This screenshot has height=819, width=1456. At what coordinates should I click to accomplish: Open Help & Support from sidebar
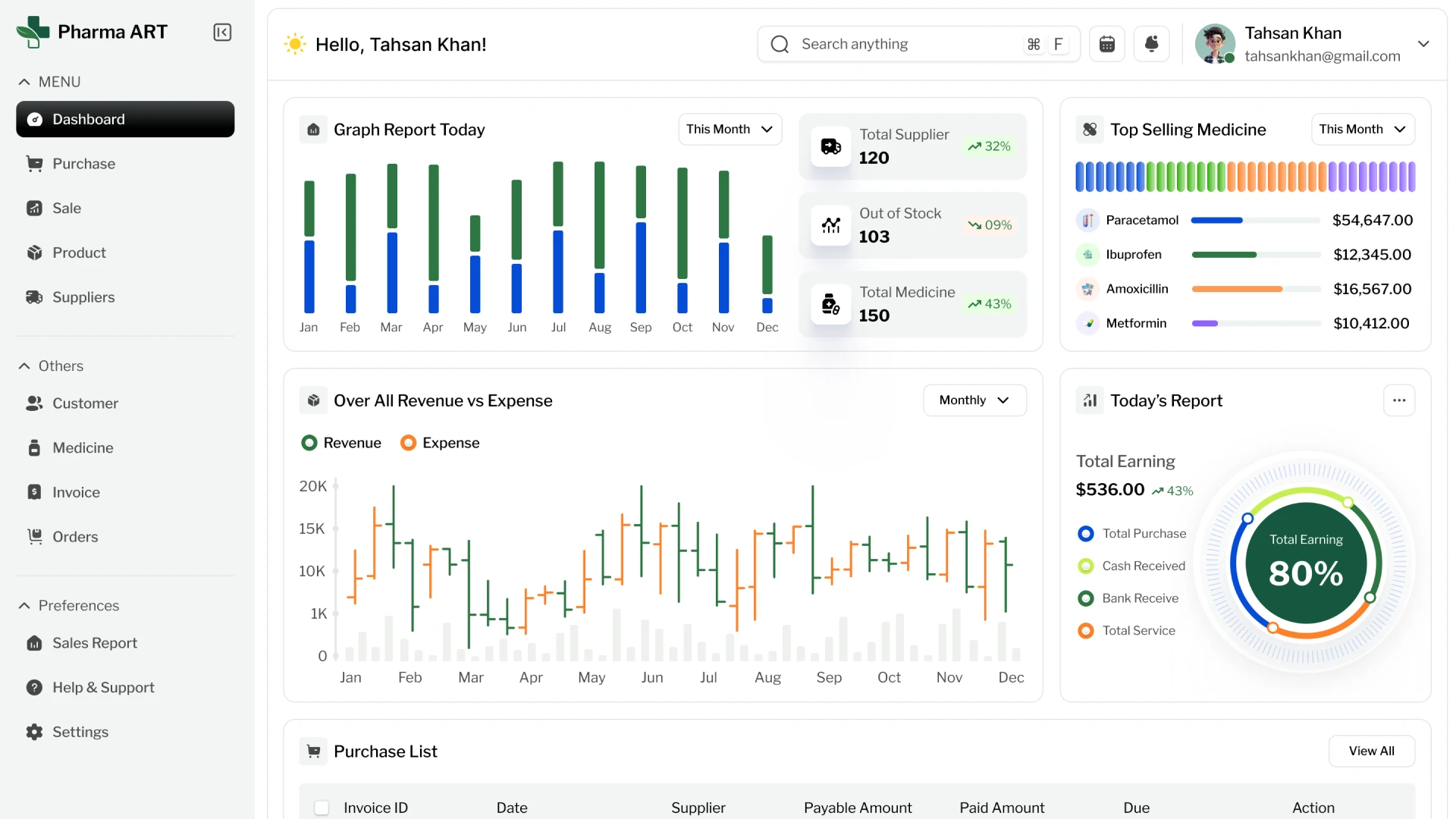click(x=103, y=687)
